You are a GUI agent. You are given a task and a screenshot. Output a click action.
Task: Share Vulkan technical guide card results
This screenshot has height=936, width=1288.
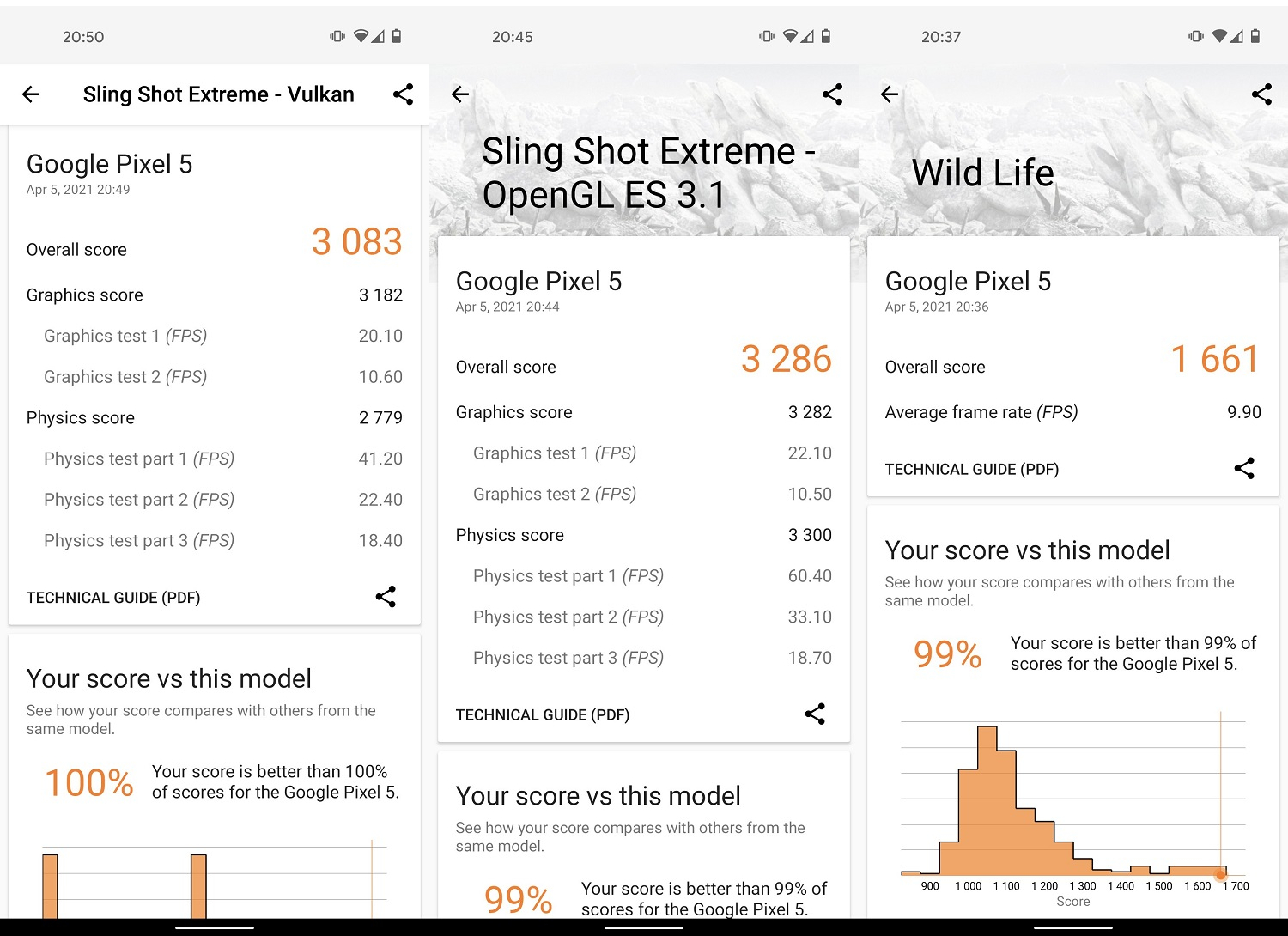coord(386,597)
